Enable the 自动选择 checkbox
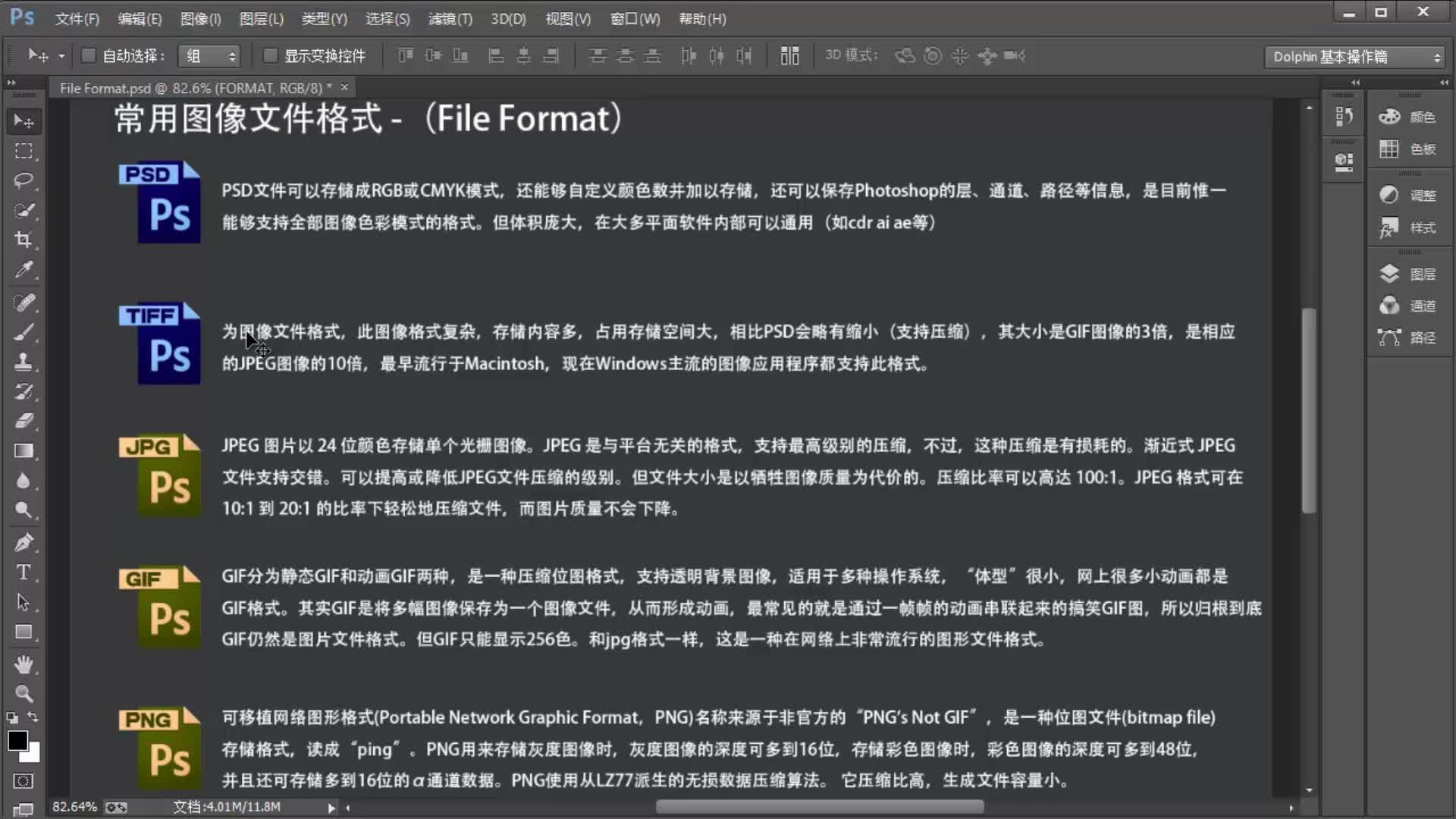Image resolution: width=1456 pixels, height=819 pixels. [88, 55]
